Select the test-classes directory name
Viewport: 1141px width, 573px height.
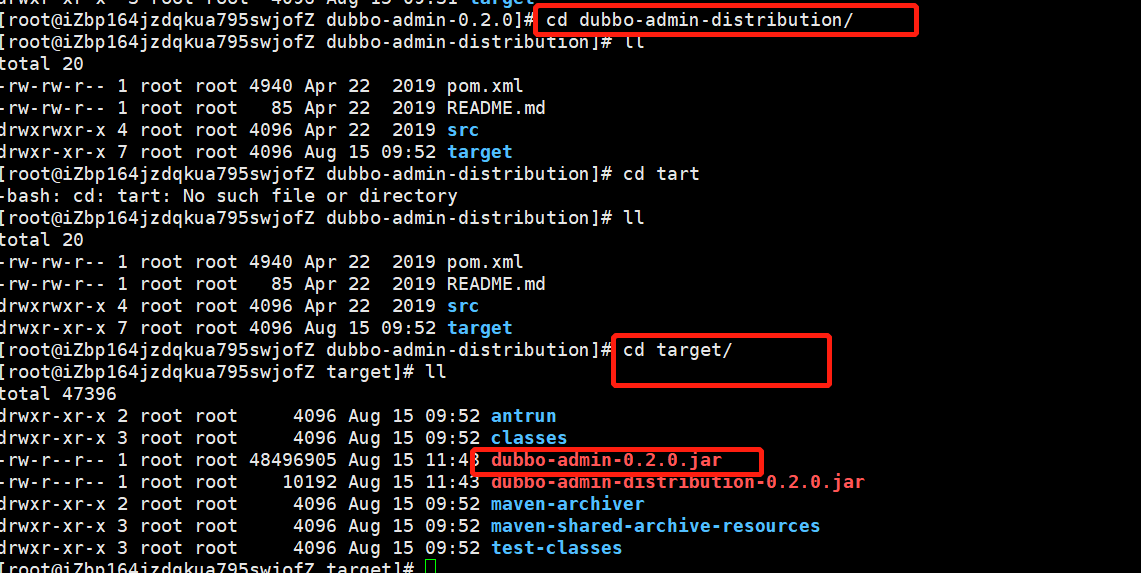(556, 548)
